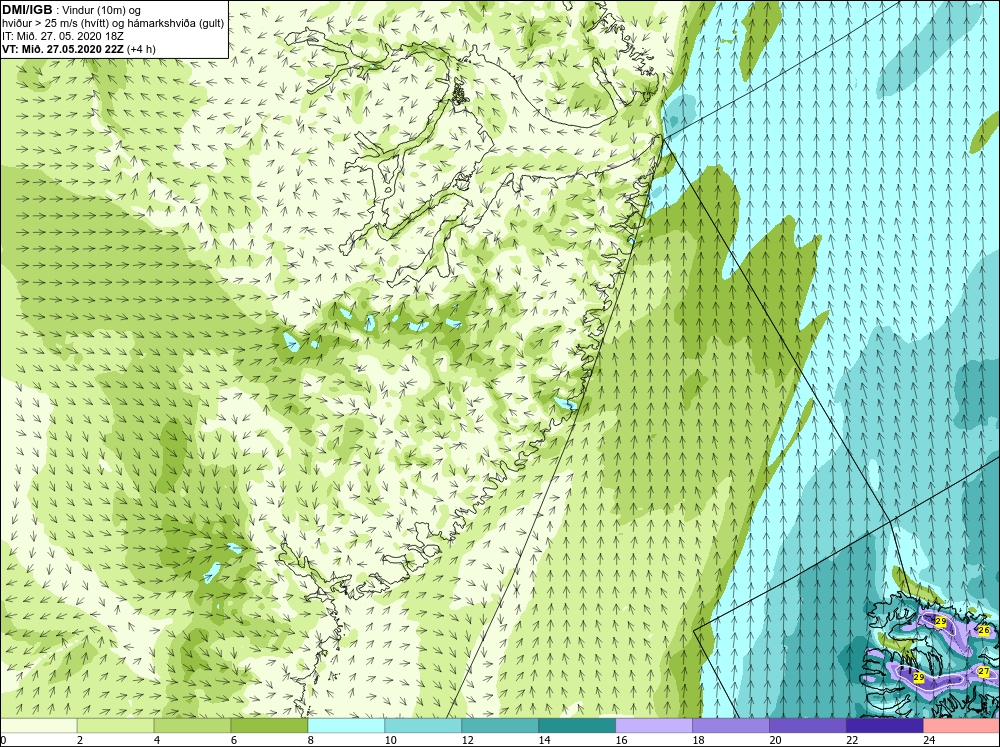Viewport: 1000px width, 747px height.
Task: Click the scale value 4 under the colorbar
Action: pyautogui.click(x=157, y=740)
